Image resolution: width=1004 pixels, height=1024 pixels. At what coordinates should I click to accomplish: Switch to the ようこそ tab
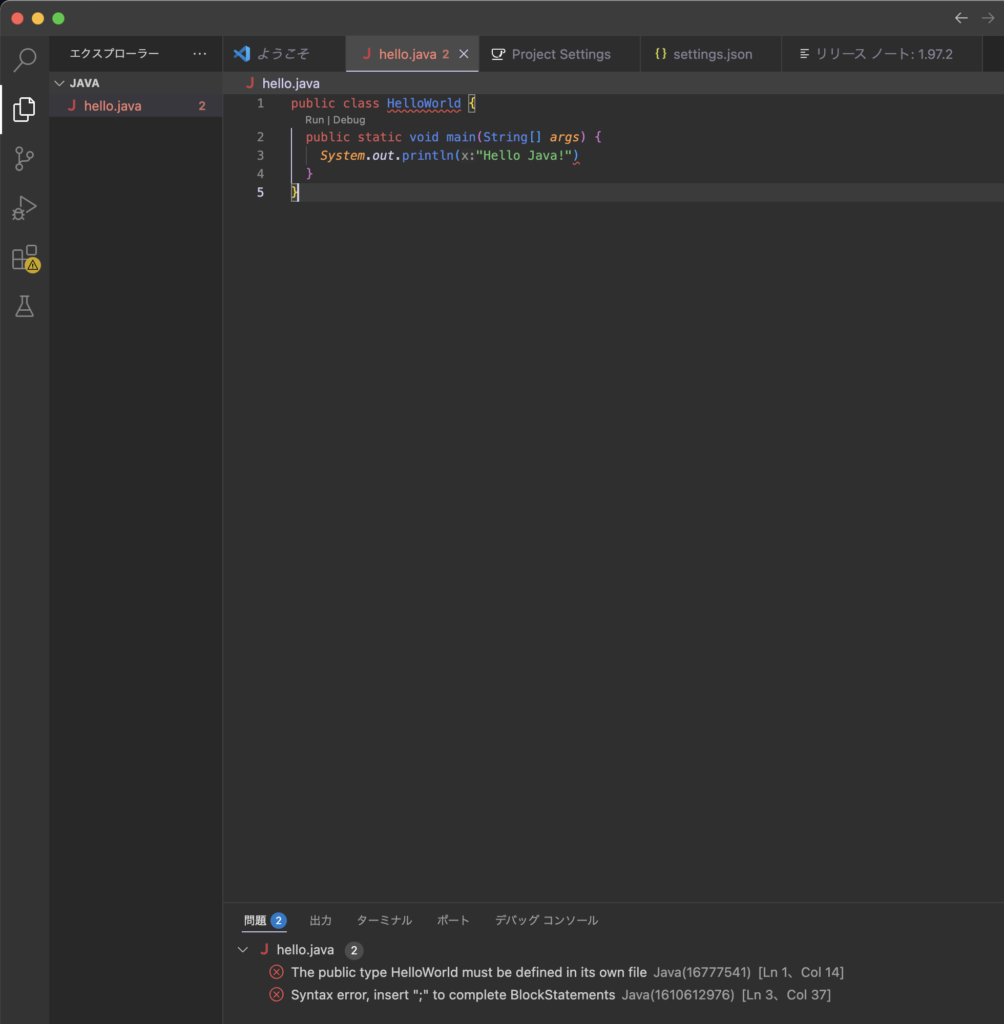(283, 54)
